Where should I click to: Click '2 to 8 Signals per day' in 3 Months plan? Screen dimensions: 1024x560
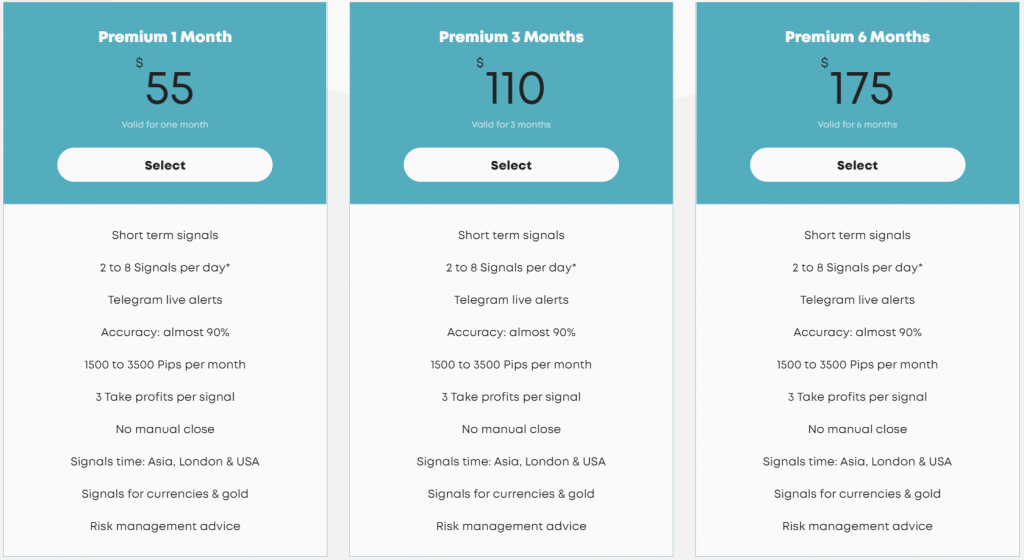511,268
